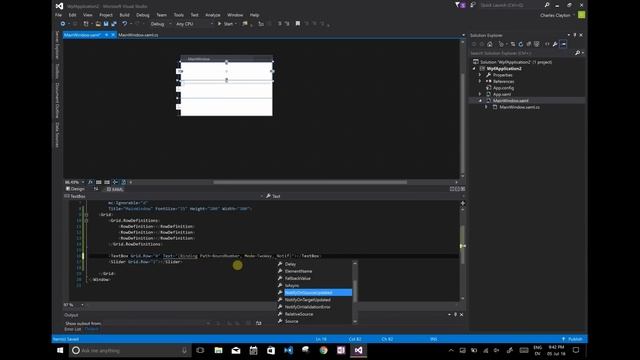The height and width of the screenshot is (360, 640).
Task: Click the Solution Explorer search field
Action: click(x=522, y=53)
